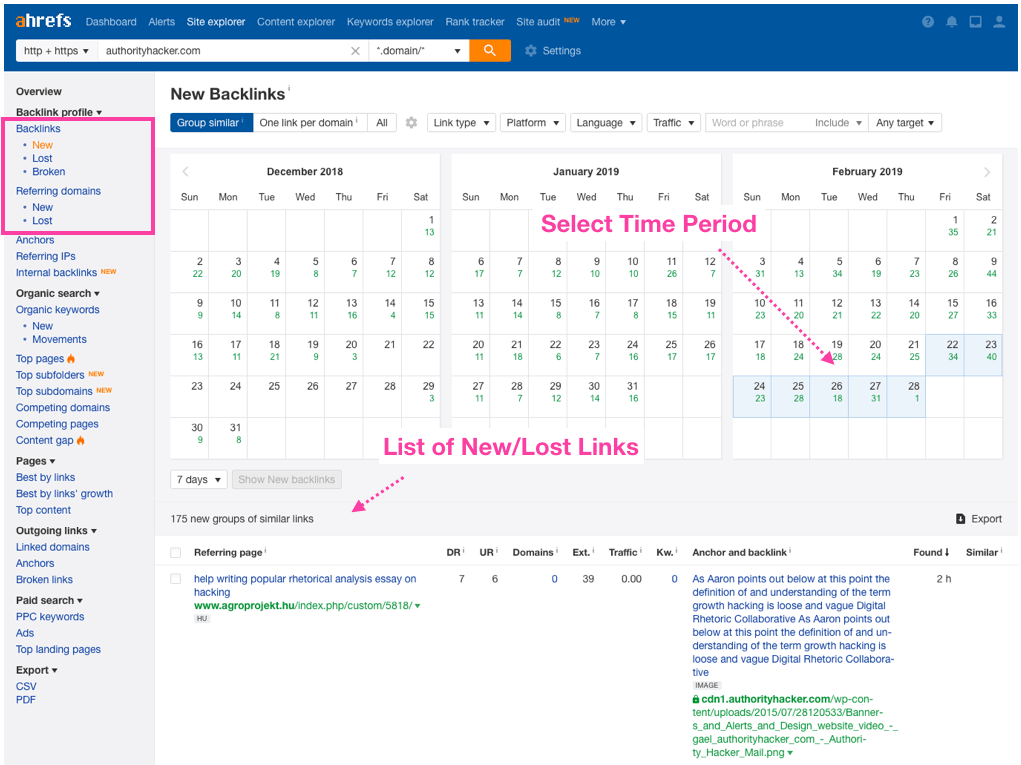Select February 22 on the calendar

point(945,355)
